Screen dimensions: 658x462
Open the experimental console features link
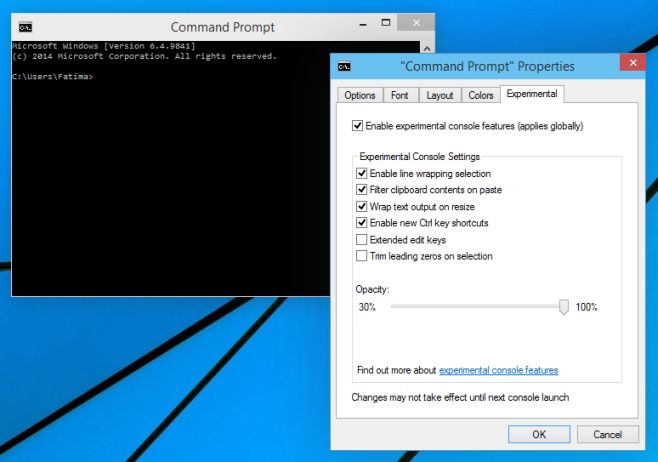click(499, 370)
